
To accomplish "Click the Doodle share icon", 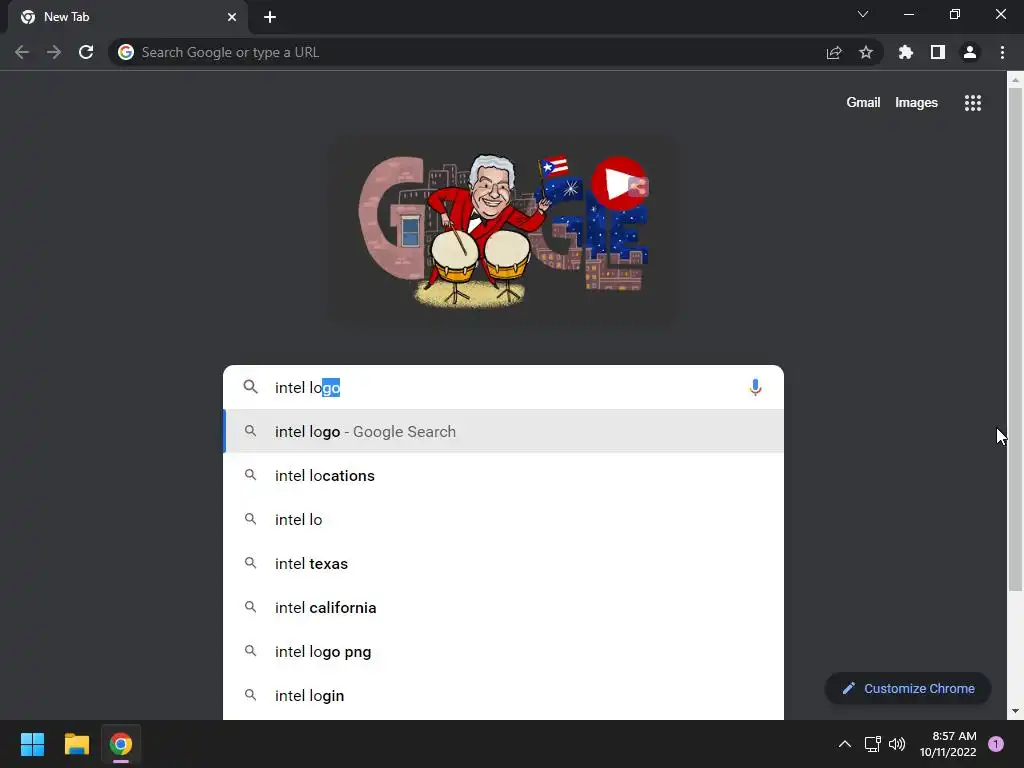I will [x=638, y=187].
